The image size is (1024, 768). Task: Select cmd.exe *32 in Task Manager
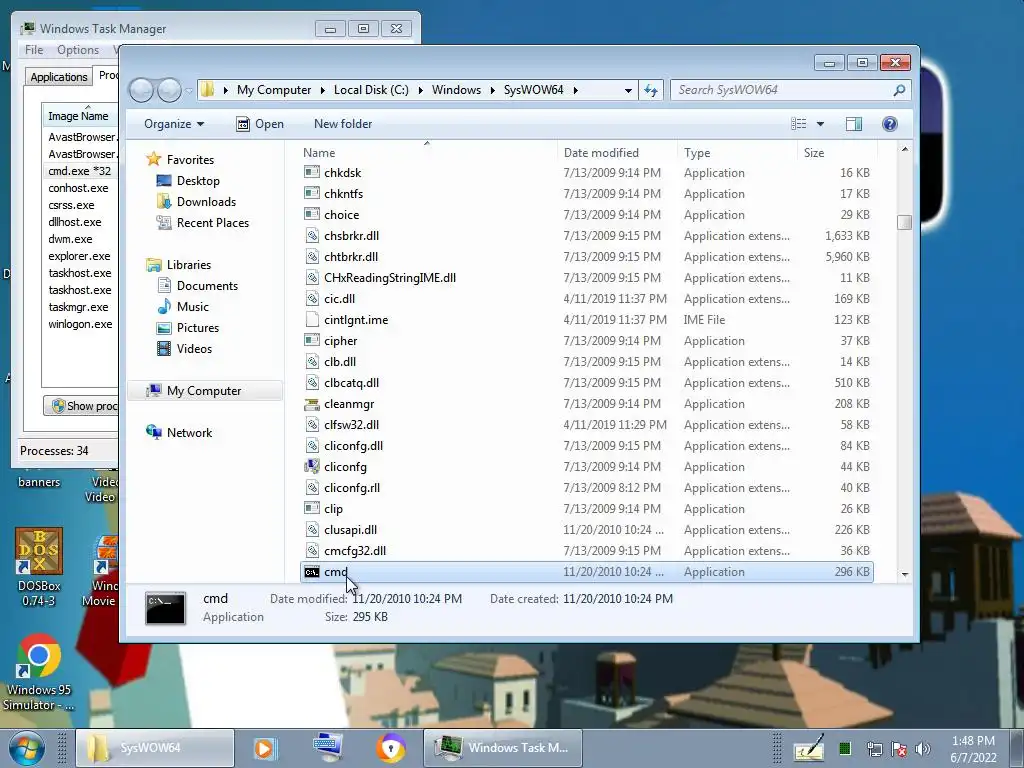[80, 171]
